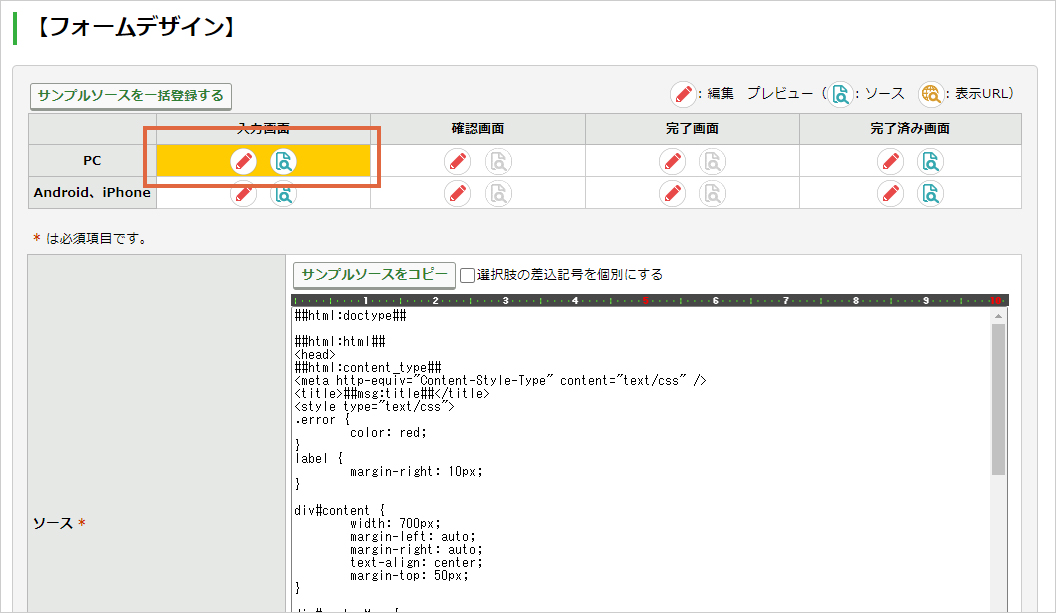1056x613 pixels.
Task: Preview Android/iPhone input screen source
Action: 284,194
